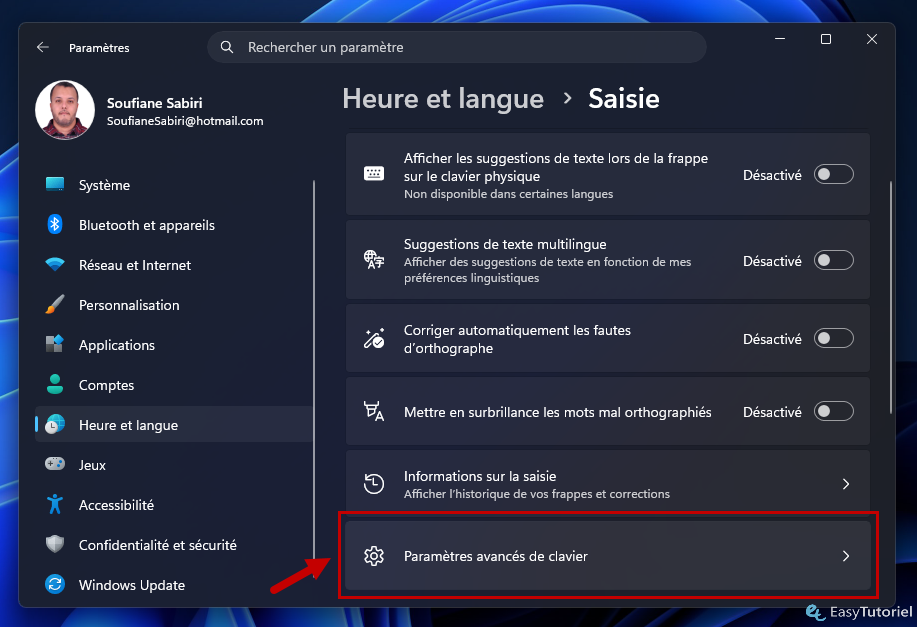This screenshot has width=917, height=627.
Task: Open Jeux settings
Action: [174, 464]
